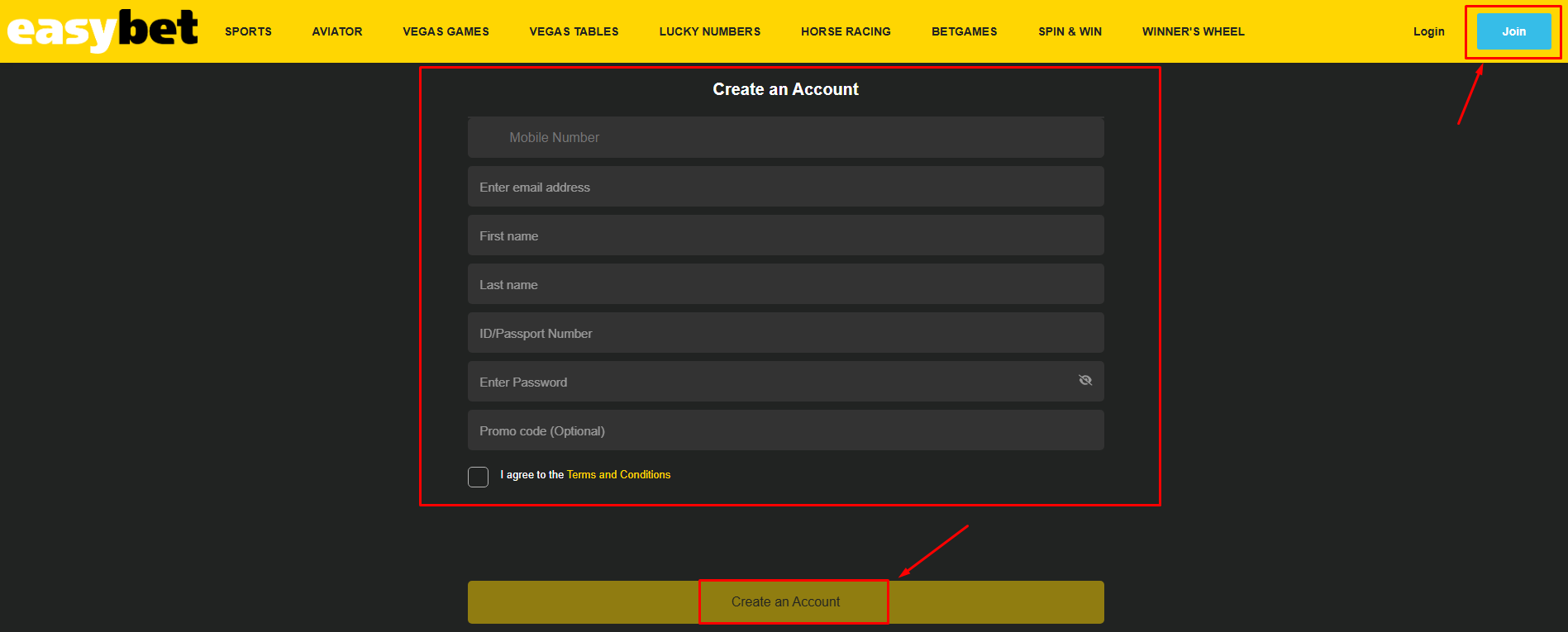
Task: Open the Horse Racing page
Action: (x=846, y=31)
